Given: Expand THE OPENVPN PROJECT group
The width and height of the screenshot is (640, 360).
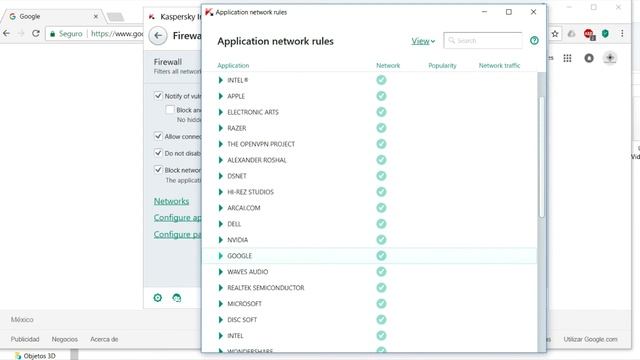Looking at the screenshot, I should (221, 144).
